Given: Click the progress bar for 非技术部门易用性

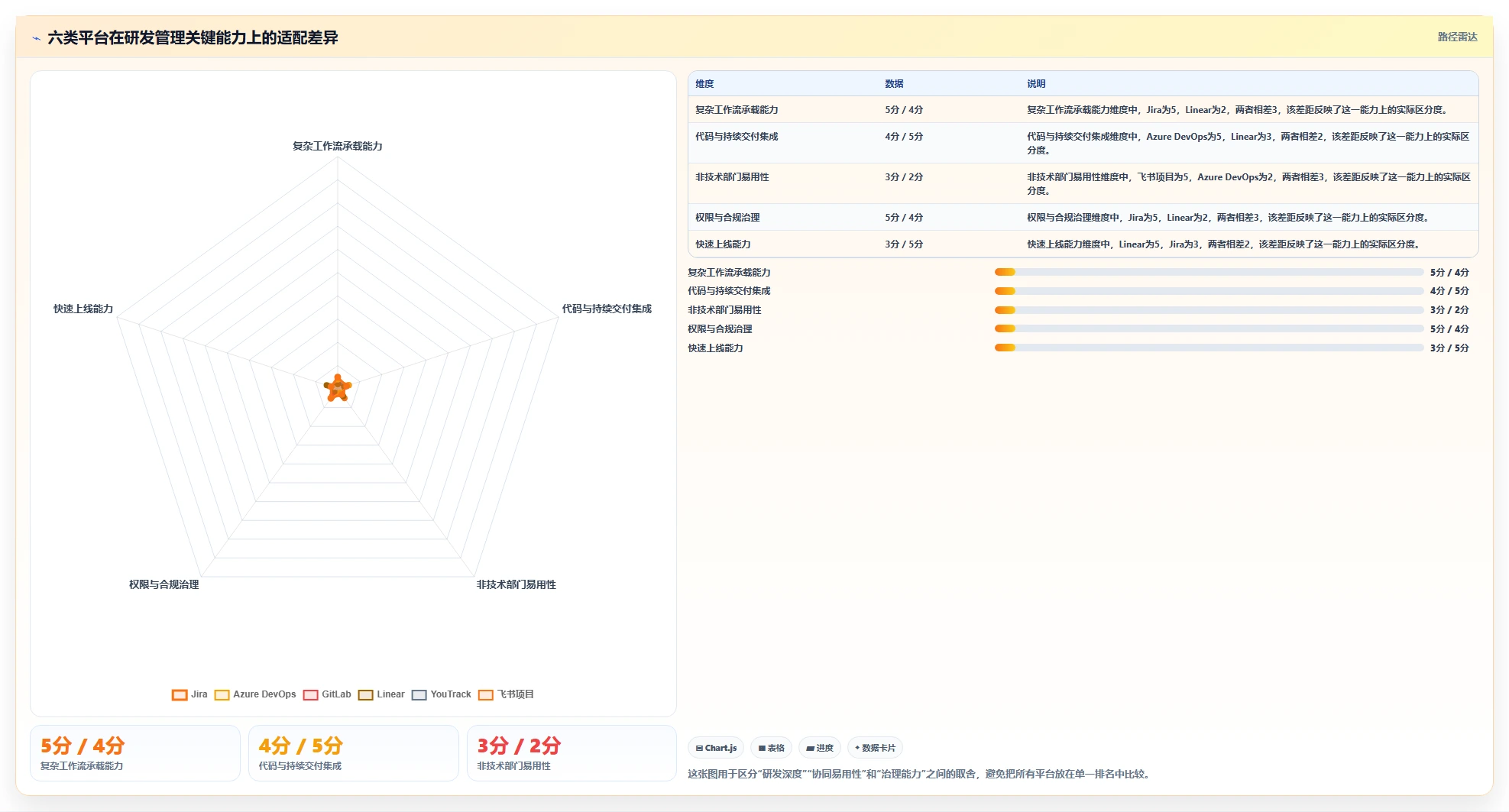Looking at the screenshot, I should click(1209, 310).
